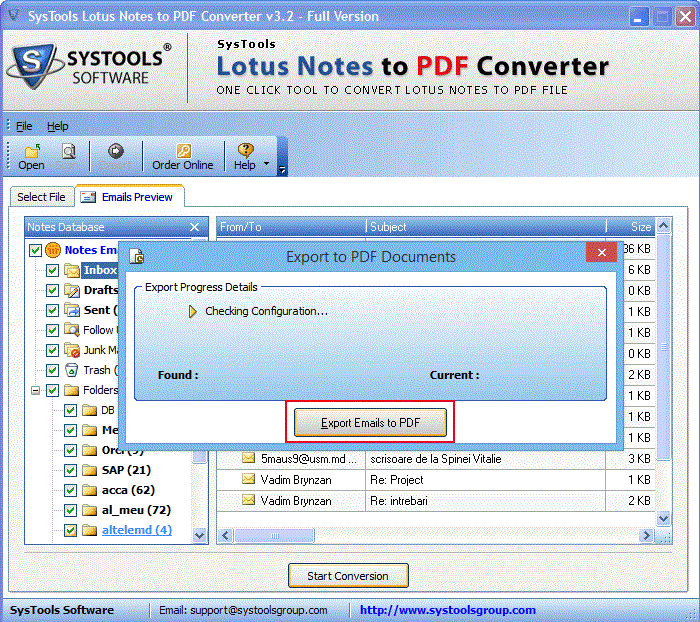Click the email list scroll down arrow
The image size is (700, 622).
click(x=663, y=518)
